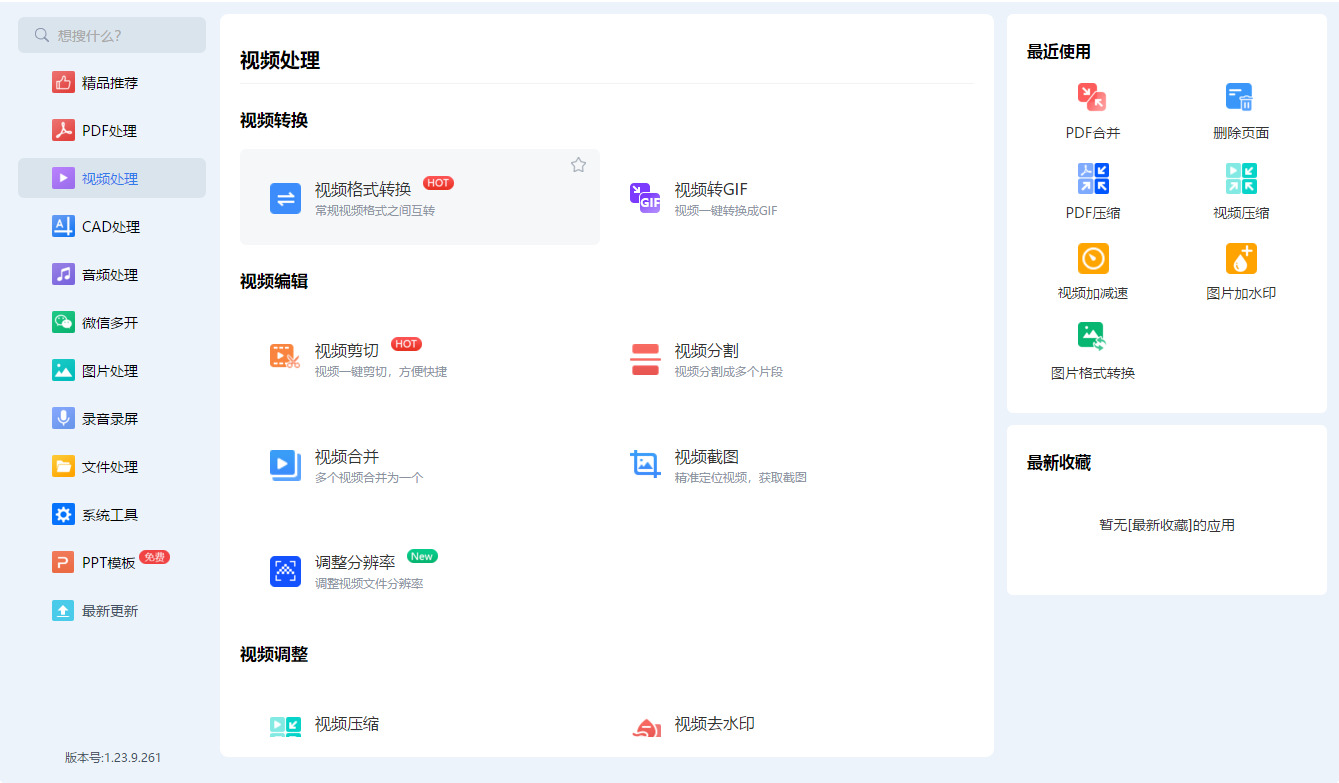Open the 视频去水印 tool icon
This screenshot has width=1339, height=783.
(x=645, y=727)
